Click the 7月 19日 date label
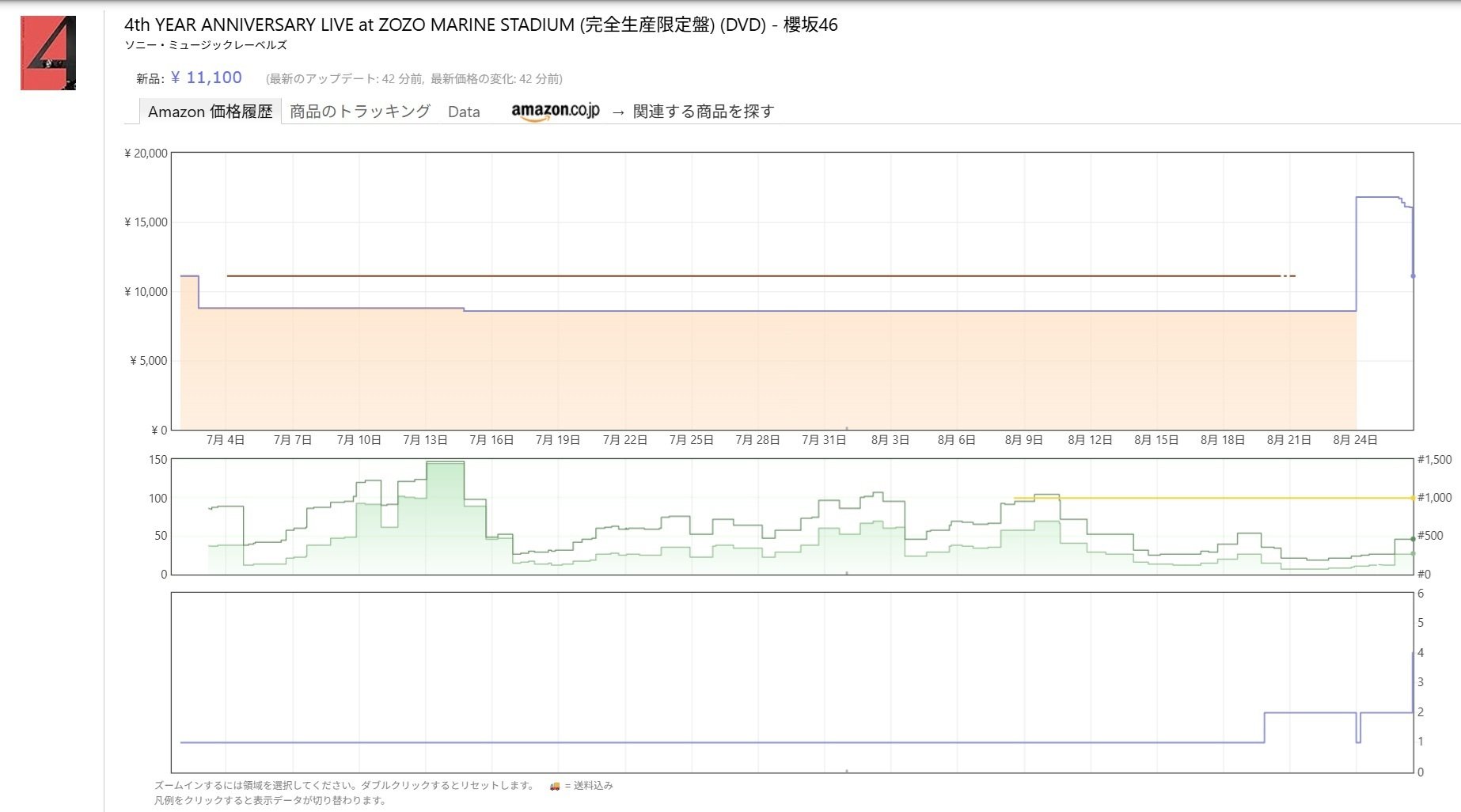Screen dimensions: 1461x812 tap(559, 440)
